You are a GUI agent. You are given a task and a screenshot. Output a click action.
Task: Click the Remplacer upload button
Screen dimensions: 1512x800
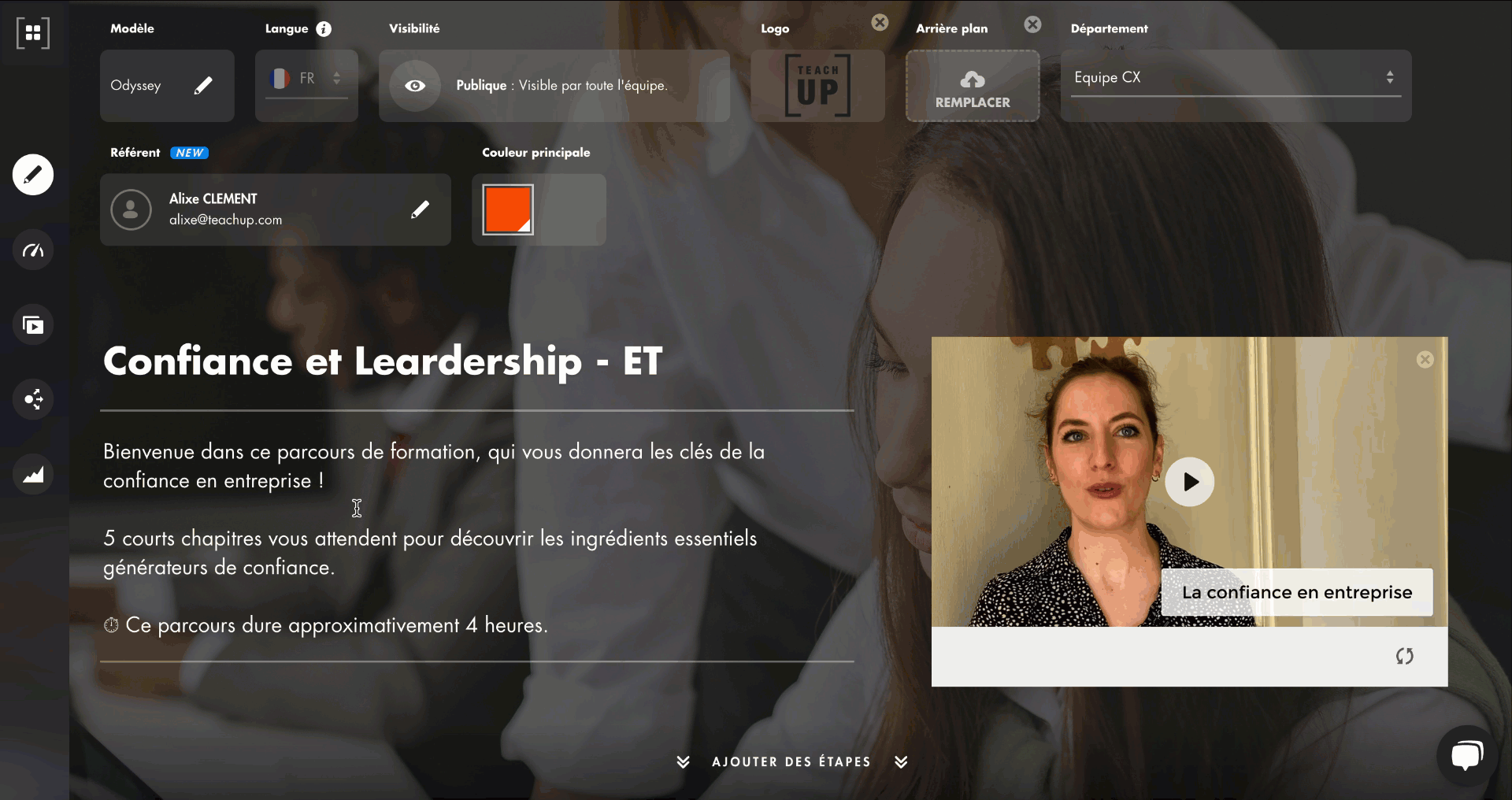[973, 87]
